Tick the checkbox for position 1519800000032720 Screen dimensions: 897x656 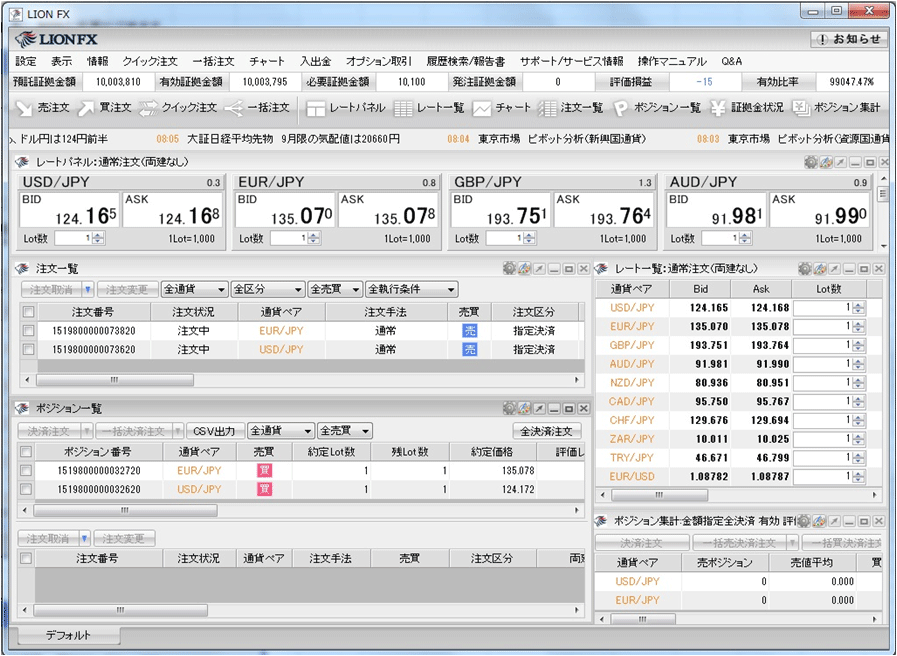[x=26, y=470]
